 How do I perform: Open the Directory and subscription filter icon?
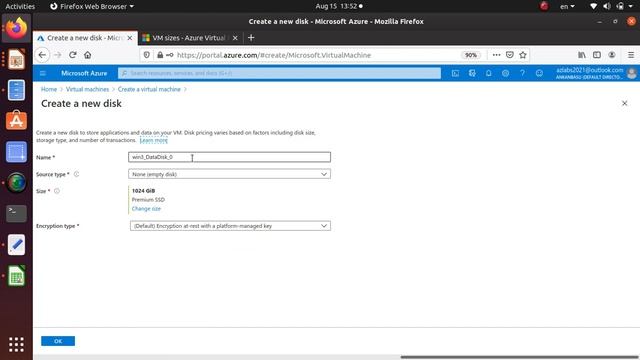click(x=472, y=73)
